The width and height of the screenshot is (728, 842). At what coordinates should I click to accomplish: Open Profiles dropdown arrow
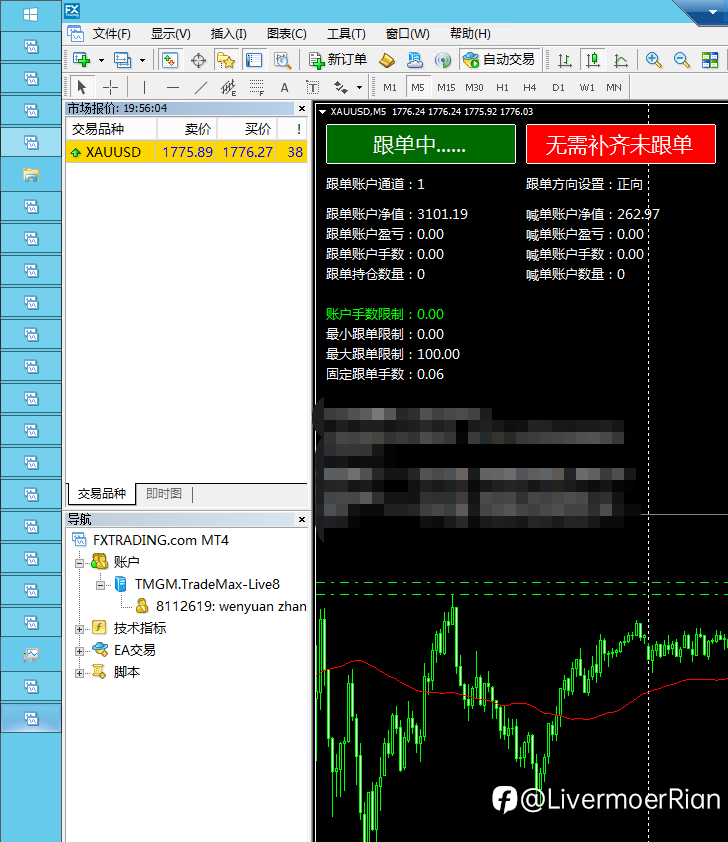coord(142,60)
